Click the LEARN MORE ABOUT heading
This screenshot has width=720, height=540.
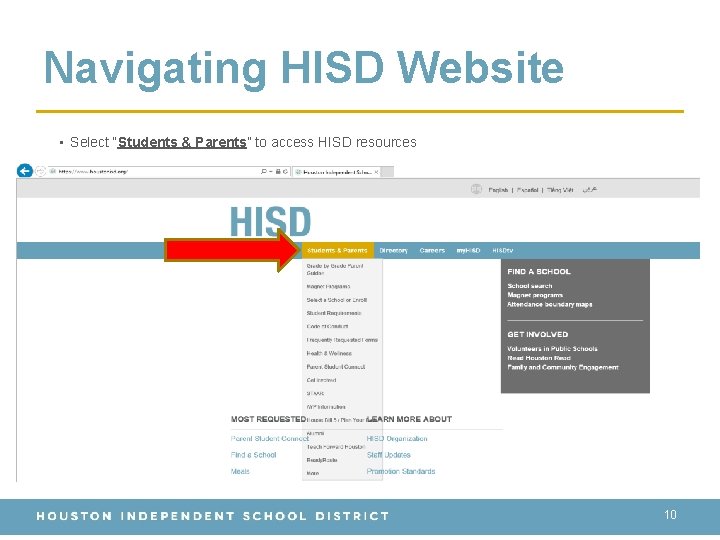point(410,419)
